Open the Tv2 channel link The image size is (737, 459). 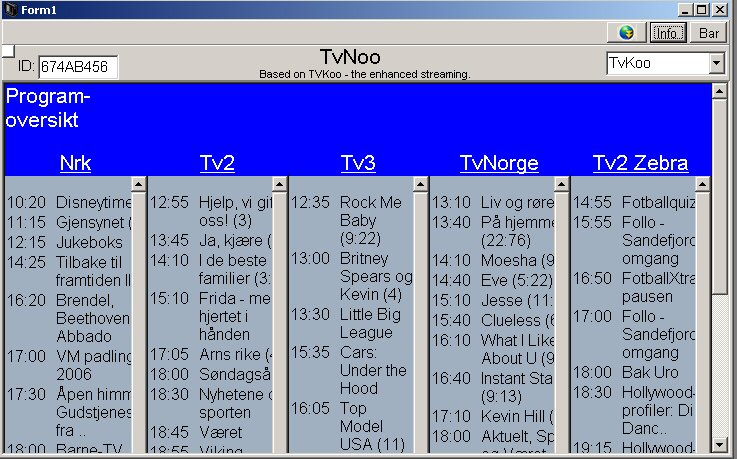coord(217,163)
